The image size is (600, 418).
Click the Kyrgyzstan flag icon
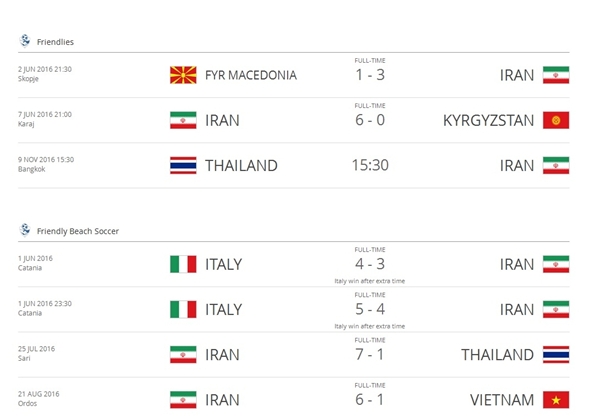pyautogui.click(x=556, y=120)
